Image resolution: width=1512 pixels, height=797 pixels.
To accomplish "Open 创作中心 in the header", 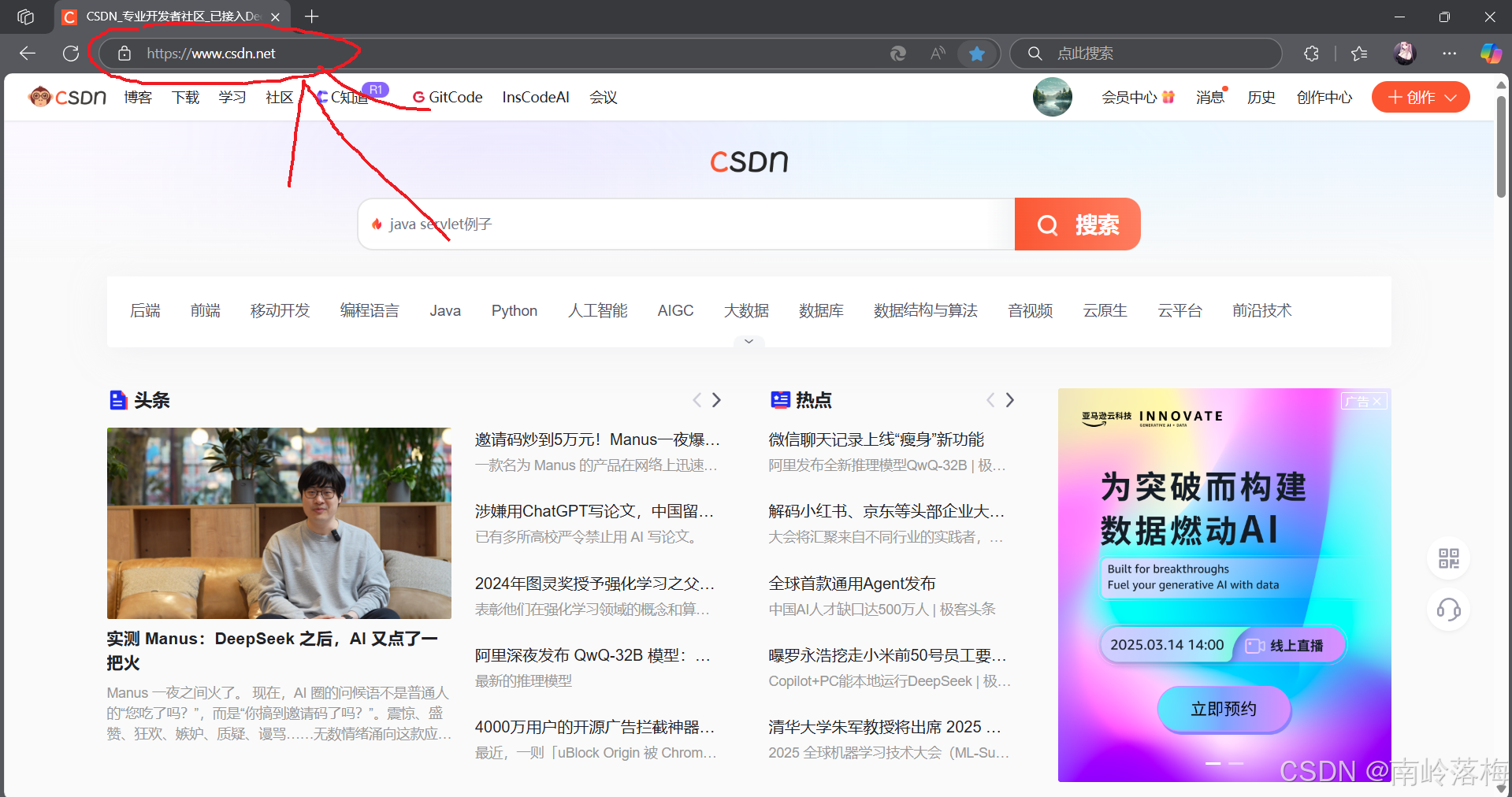I will point(1324,97).
